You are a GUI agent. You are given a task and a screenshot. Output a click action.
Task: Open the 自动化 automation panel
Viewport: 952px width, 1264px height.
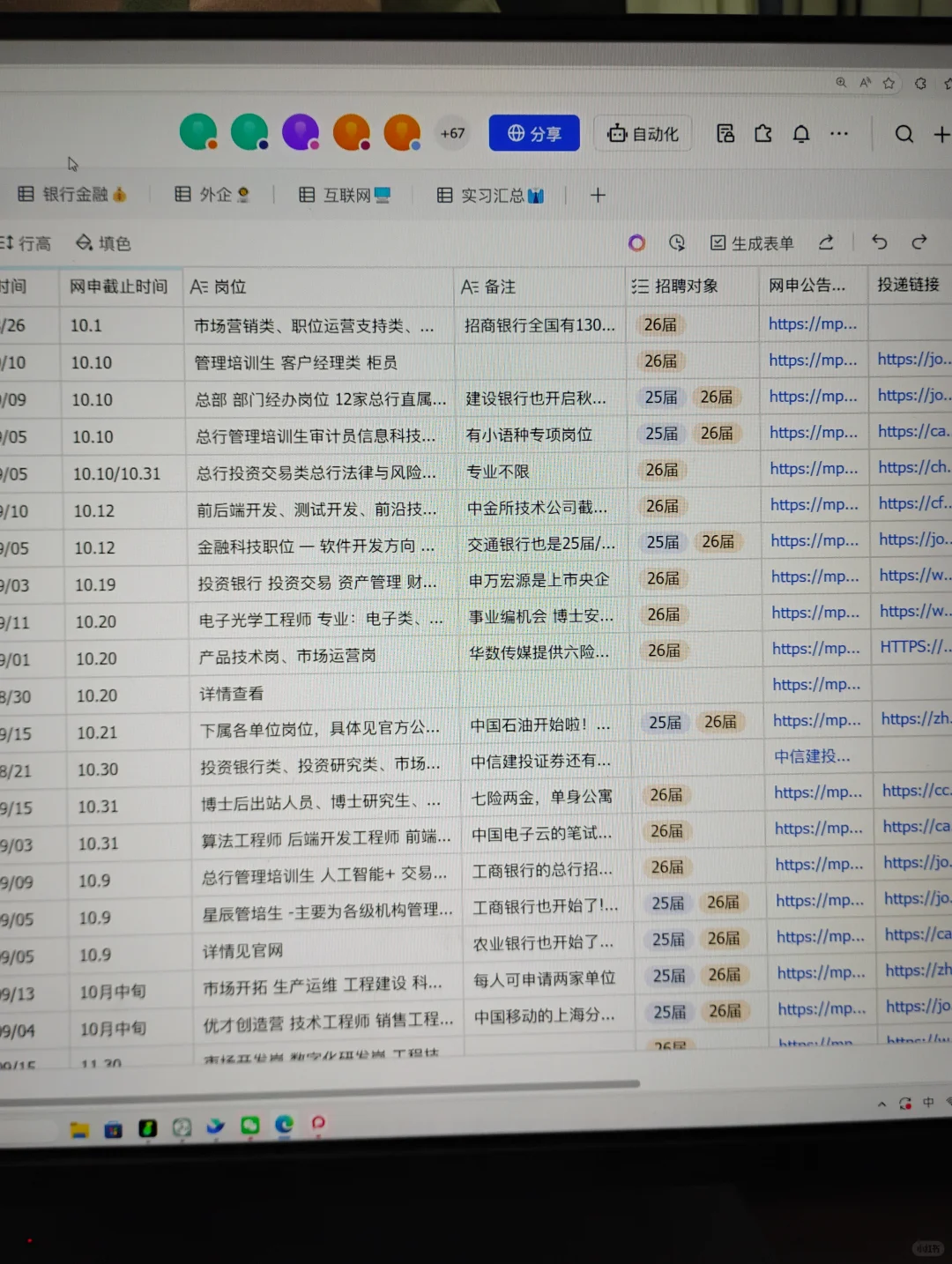(643, 134)
